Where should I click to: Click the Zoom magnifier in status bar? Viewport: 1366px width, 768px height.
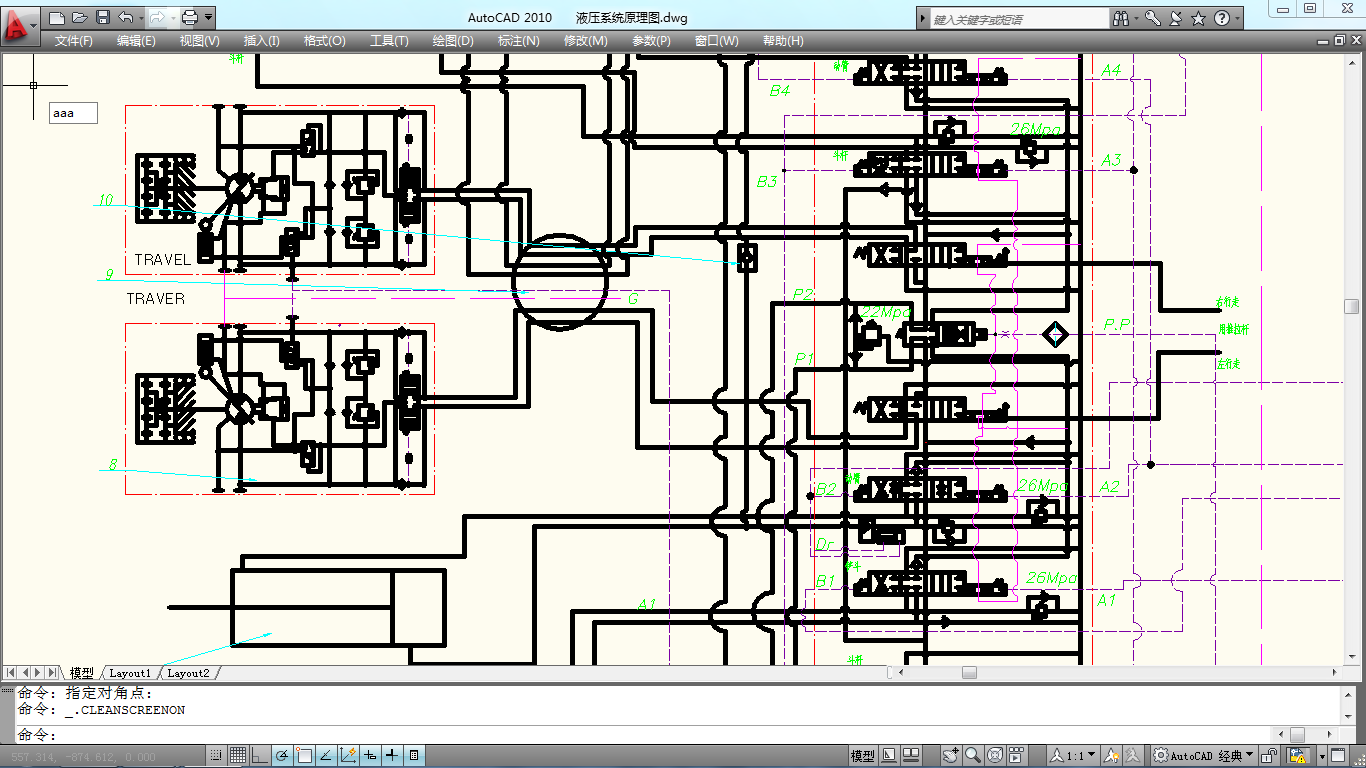pyautogui.click(x=973, y=755)
